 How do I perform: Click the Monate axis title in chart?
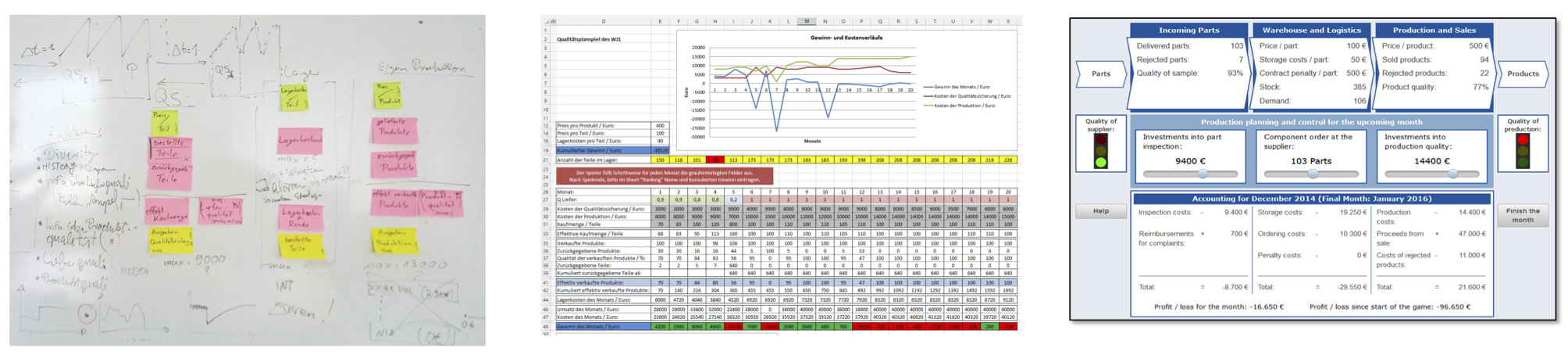[812, 141]
